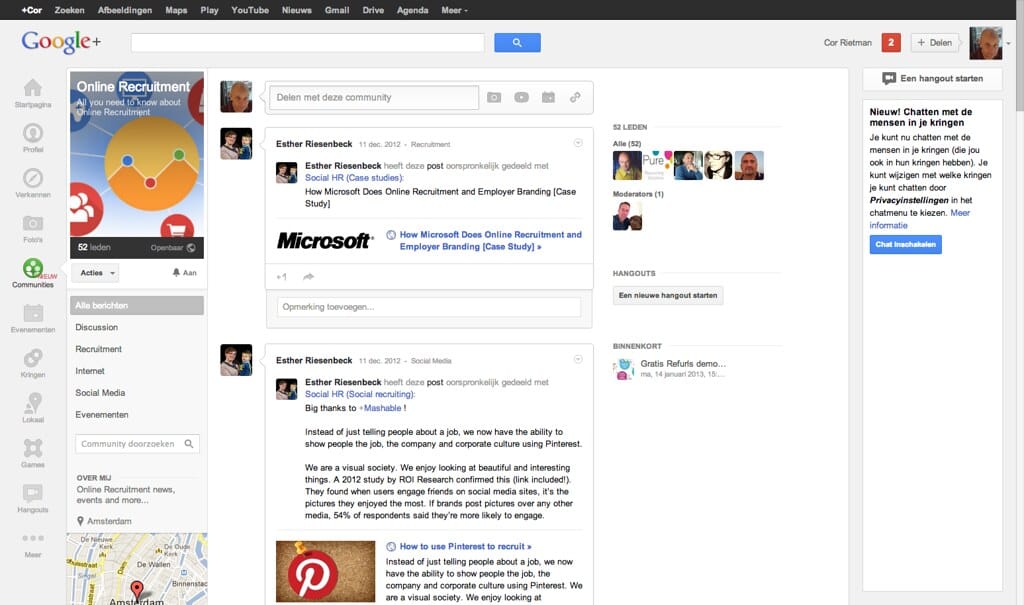Viewport: 1024px width, 605px height.
Task: Add a link to the community post
Action: 575,97
